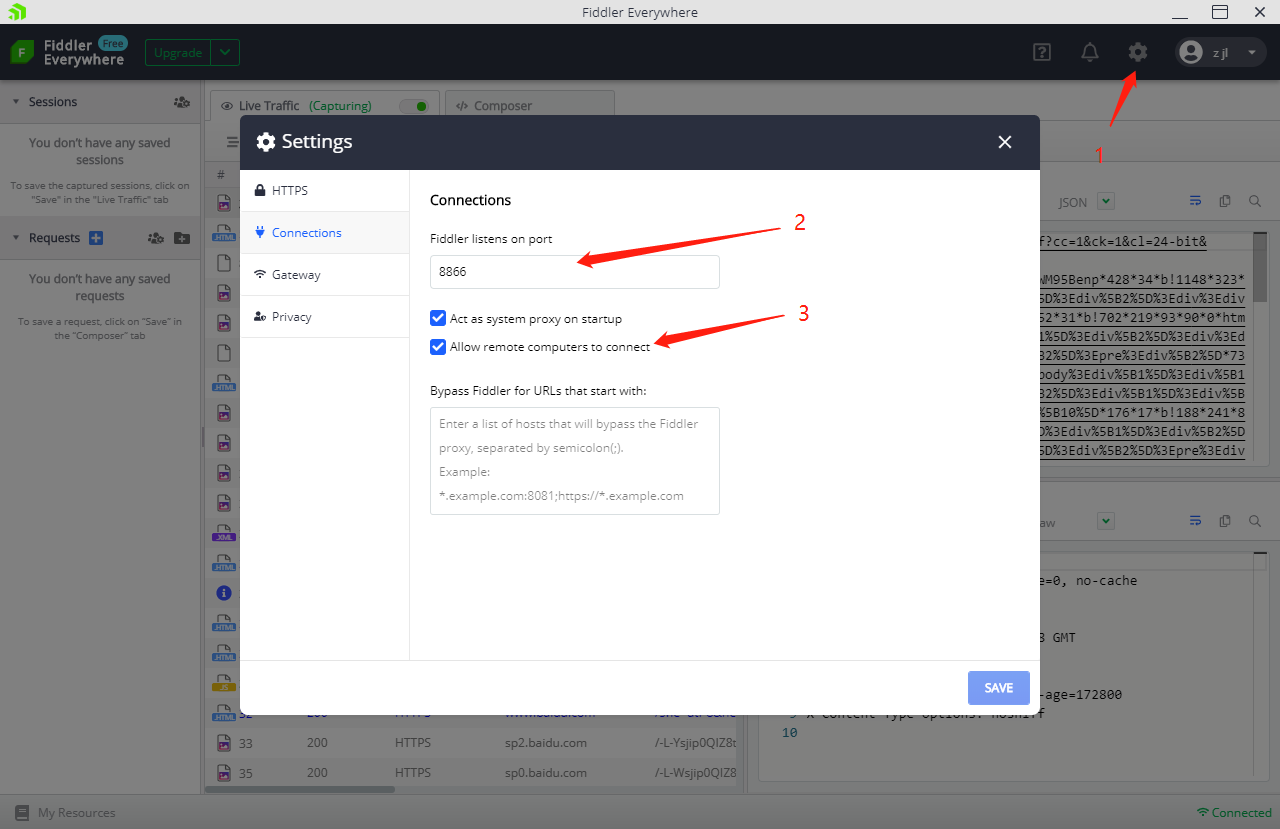The image size is (1280, 829).
Task: Open the dropdown arrow beside Upgrade
Action: click(x=225, y=53)
